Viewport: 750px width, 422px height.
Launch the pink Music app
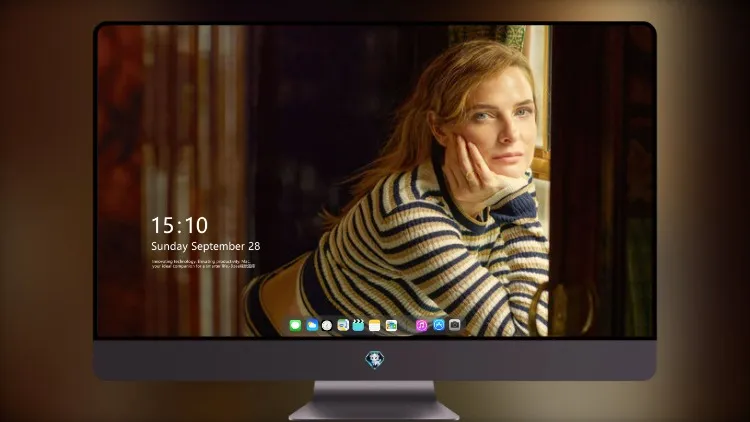[x=421, y=325]
